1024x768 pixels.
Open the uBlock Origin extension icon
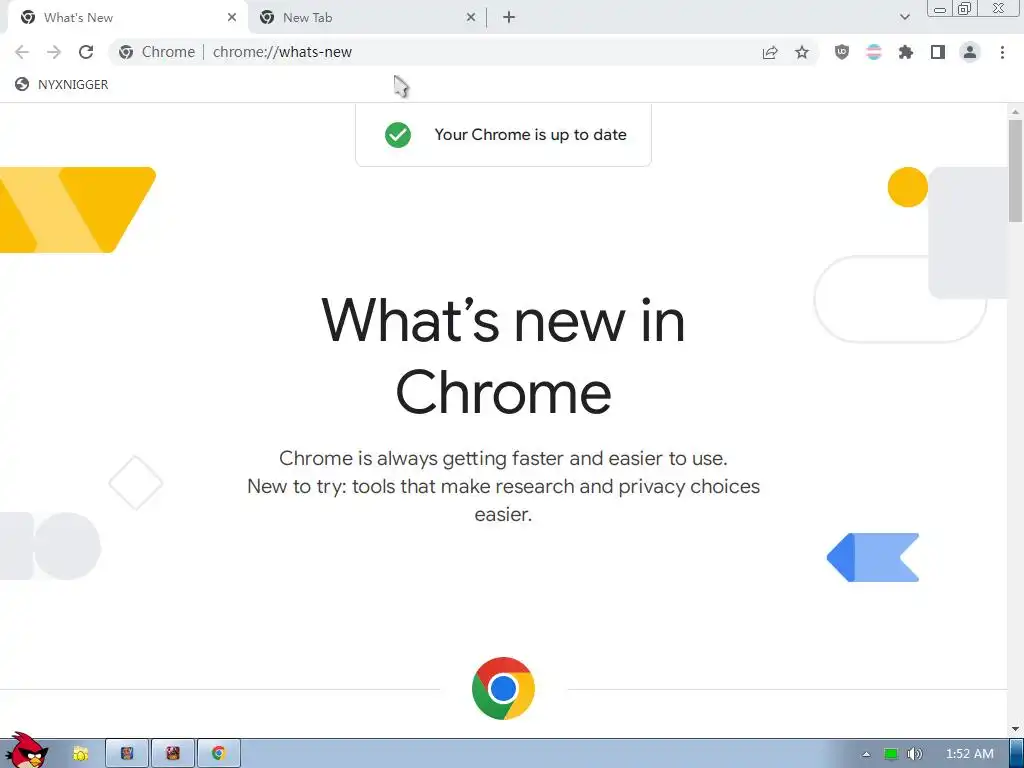pos(842,52)
